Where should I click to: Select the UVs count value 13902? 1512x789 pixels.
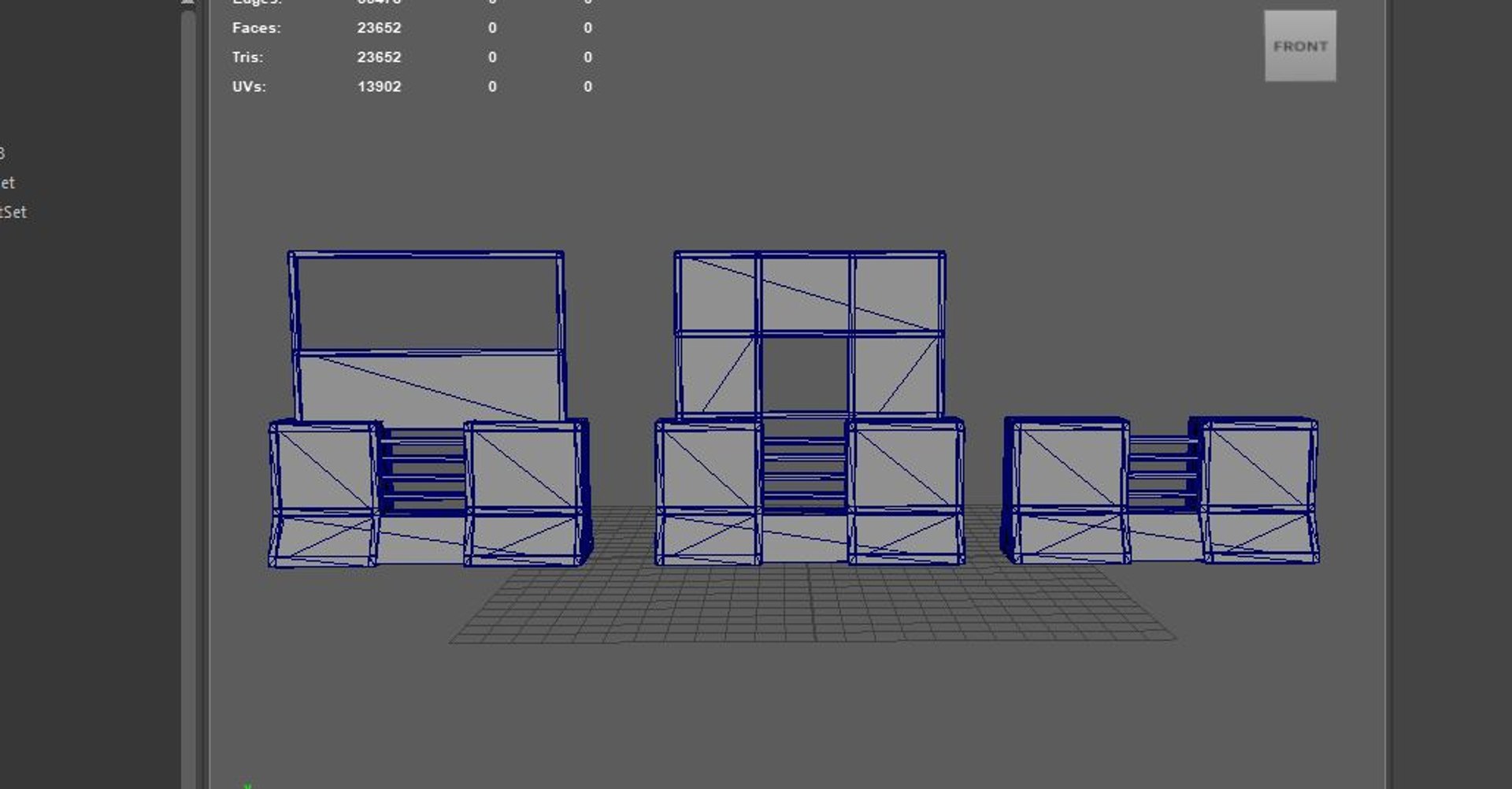click(x=379, y=87)
